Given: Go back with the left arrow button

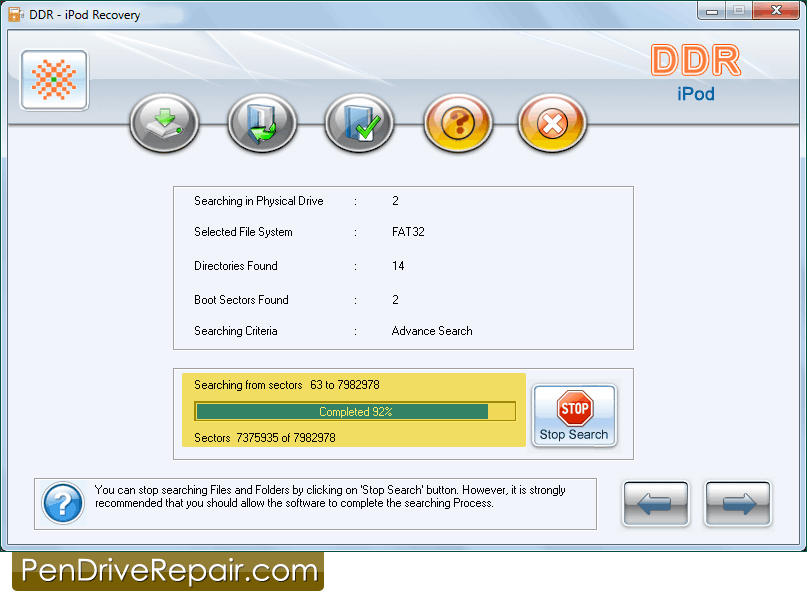Looking at the screenshot, I should (656, 503).
